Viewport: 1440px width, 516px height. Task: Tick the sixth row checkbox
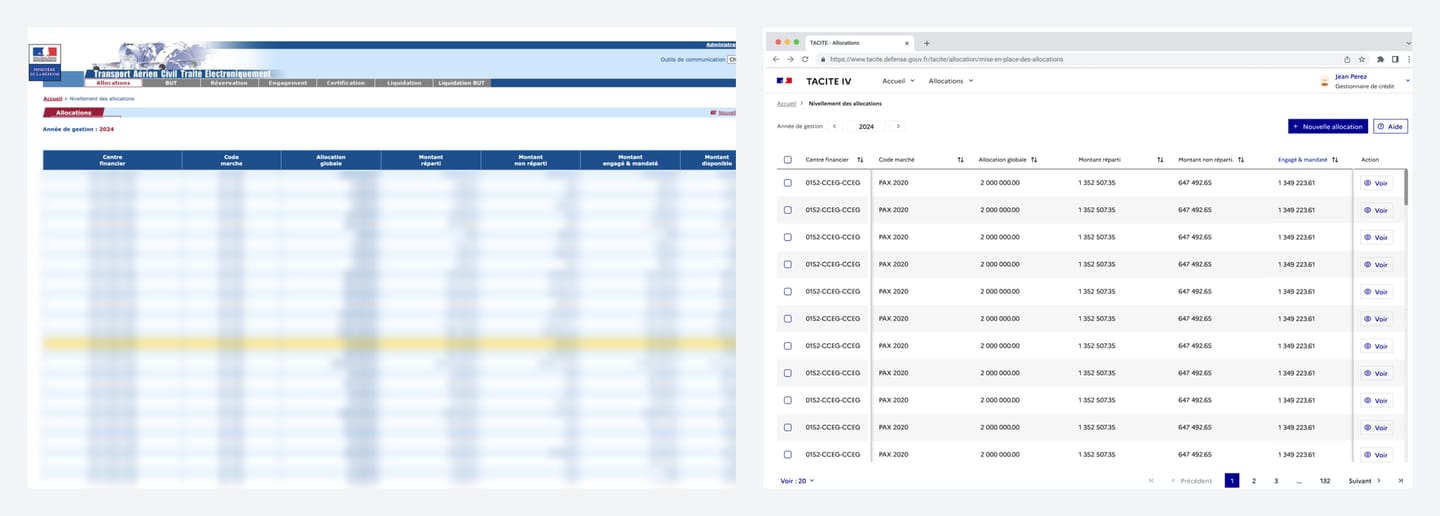(x=787, y=318)
